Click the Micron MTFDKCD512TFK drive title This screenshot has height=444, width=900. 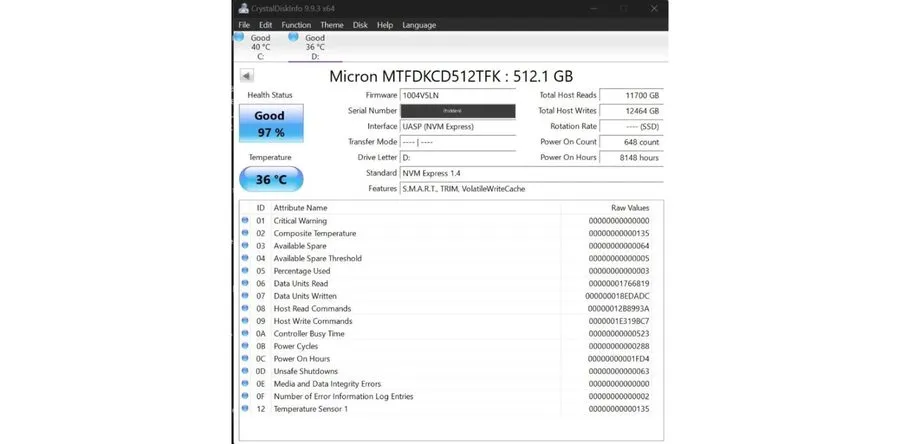coord(451,76)
